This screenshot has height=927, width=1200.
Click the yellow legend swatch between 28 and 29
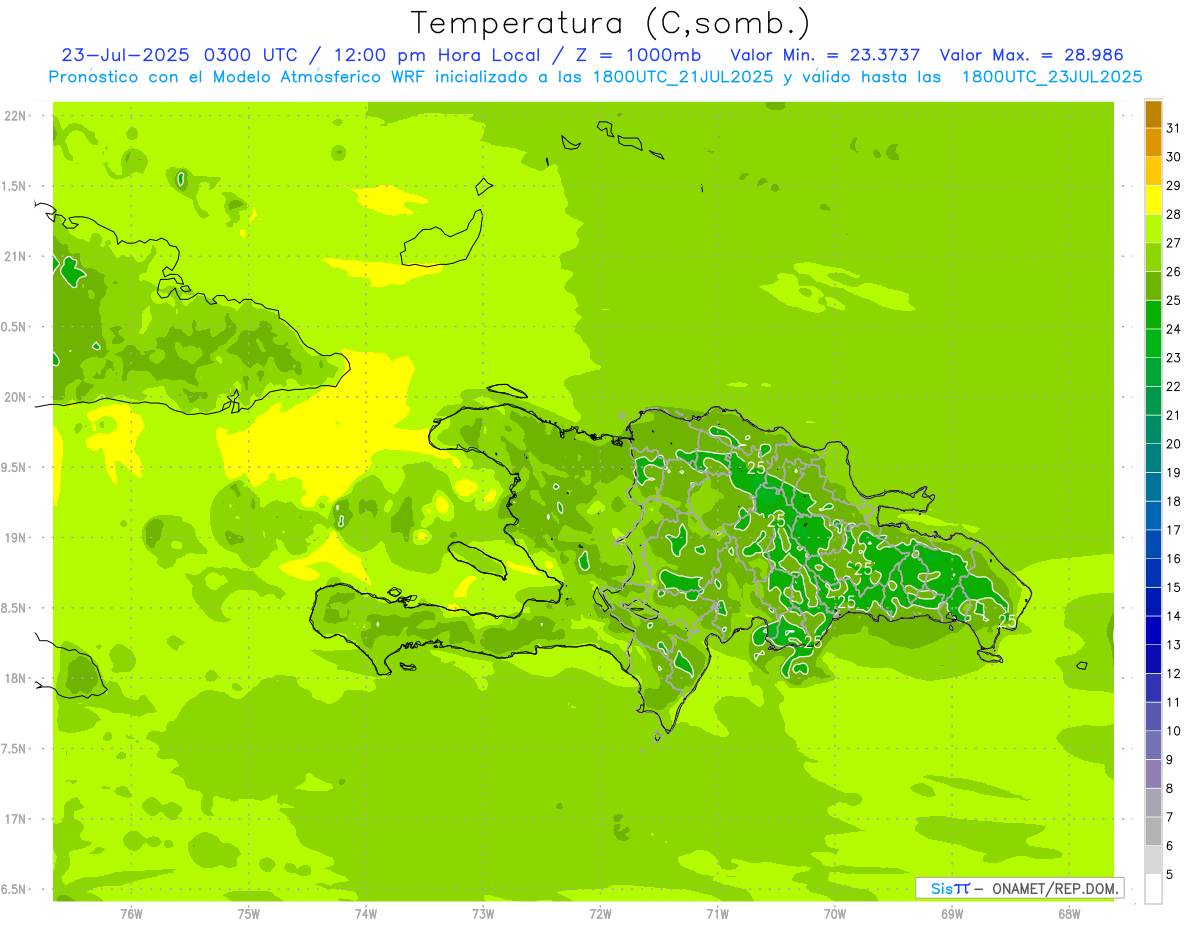click(x=1153, y=200)
